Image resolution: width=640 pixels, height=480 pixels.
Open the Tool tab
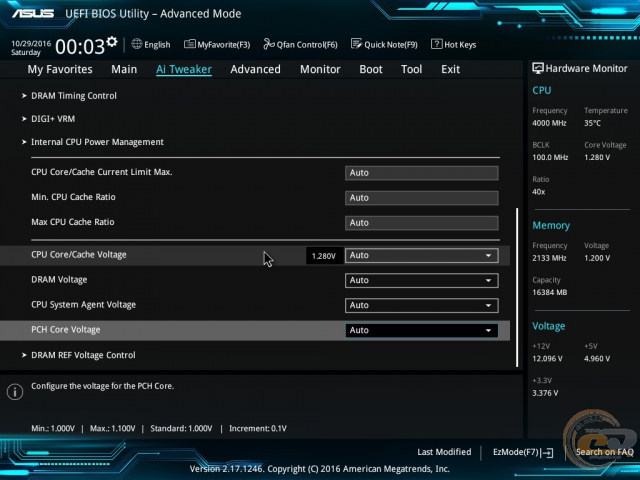click(411, 69)
